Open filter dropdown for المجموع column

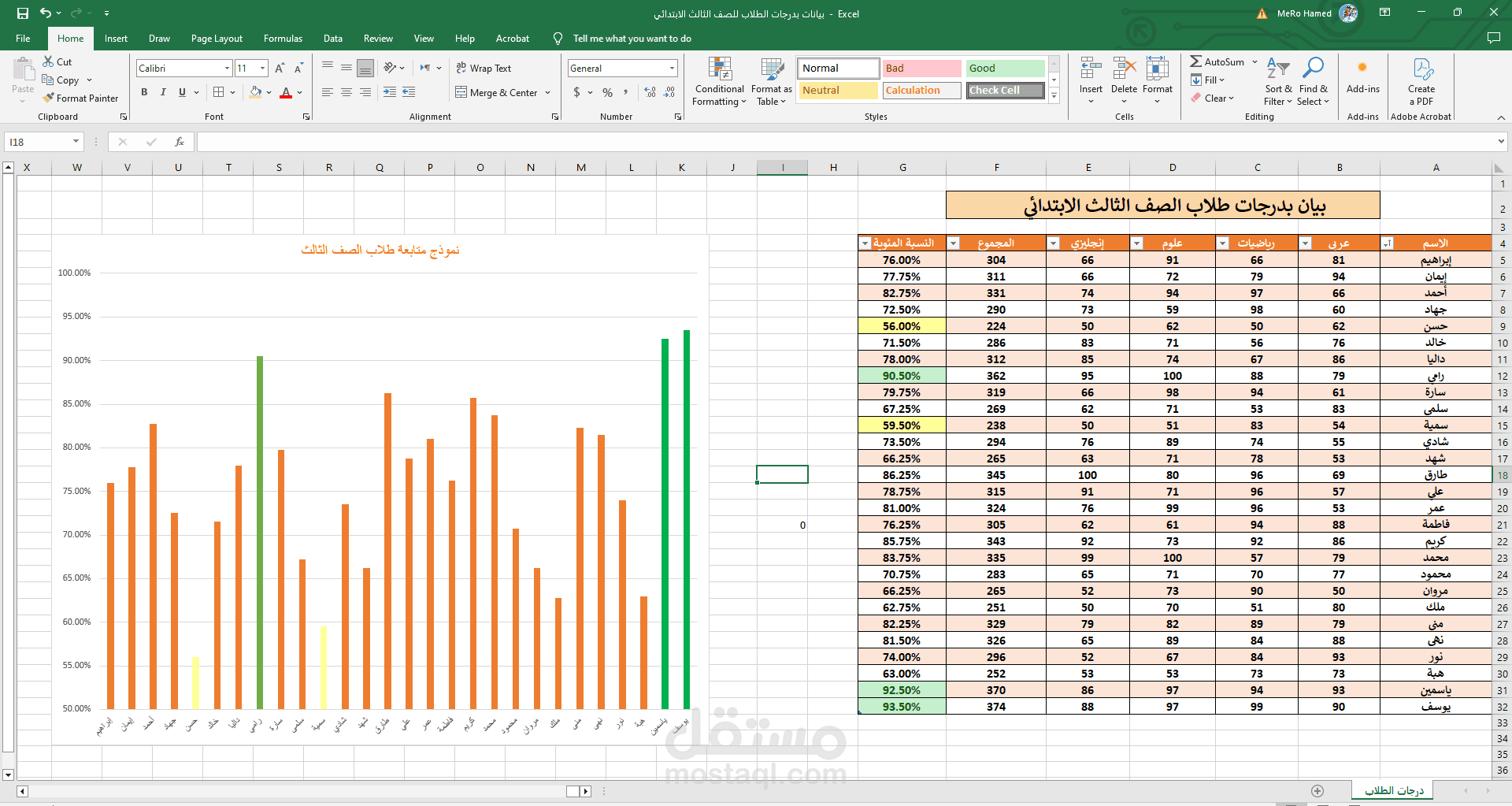click(954, 243)
